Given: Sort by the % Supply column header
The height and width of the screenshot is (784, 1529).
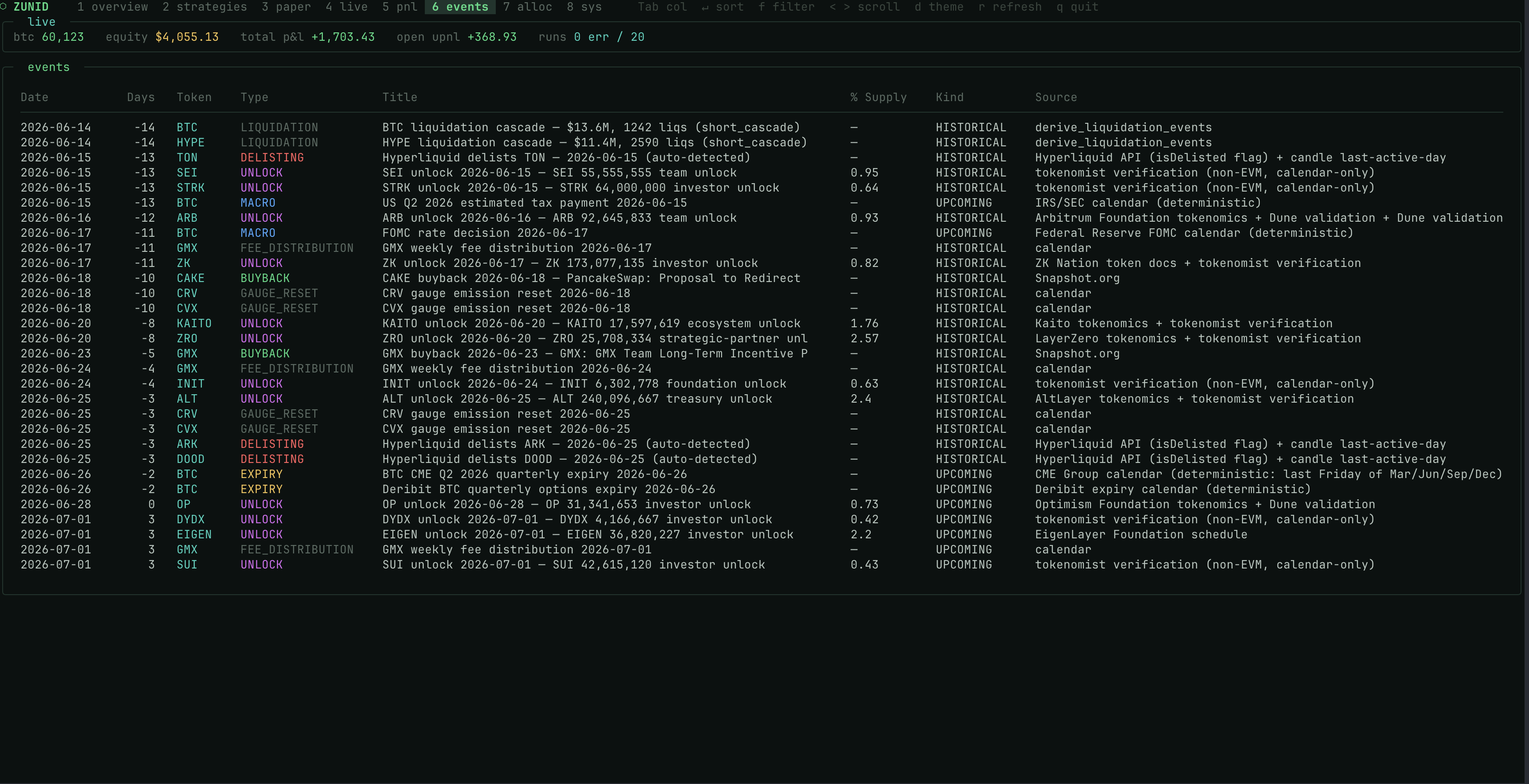Looking at the screenshot, I should 878,97.
